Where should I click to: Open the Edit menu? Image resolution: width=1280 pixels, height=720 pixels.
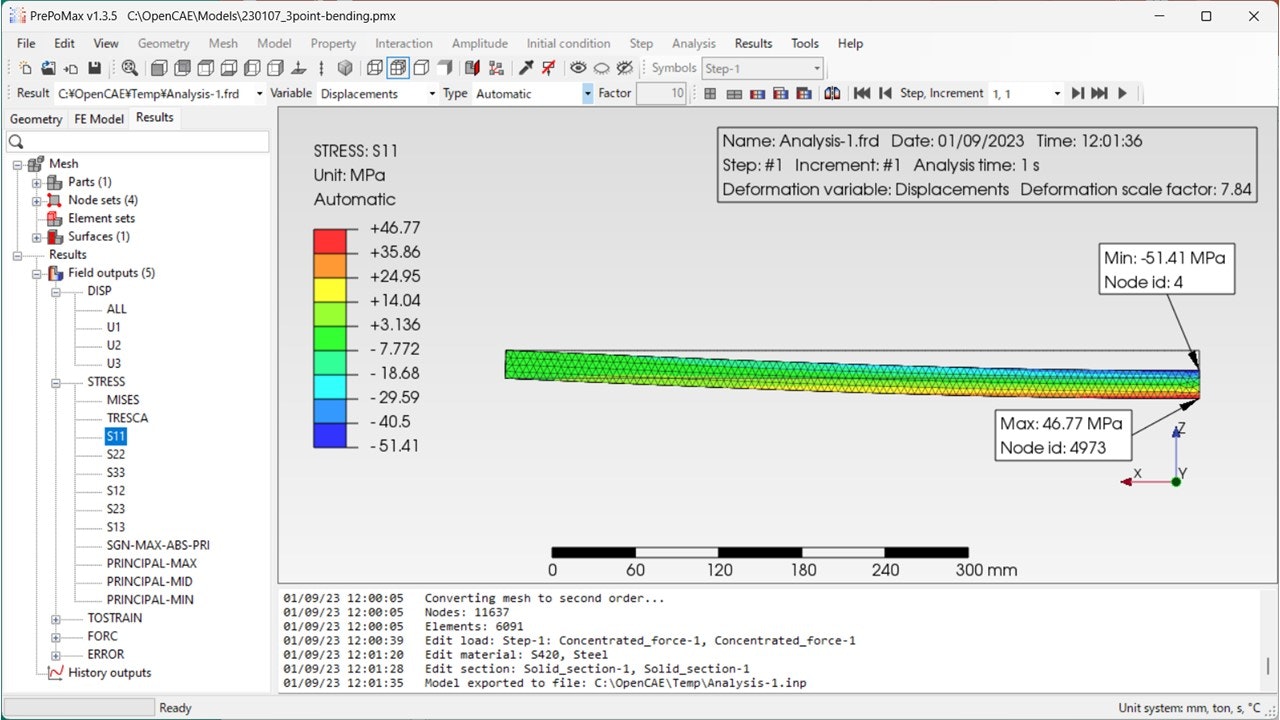[64, 43]
